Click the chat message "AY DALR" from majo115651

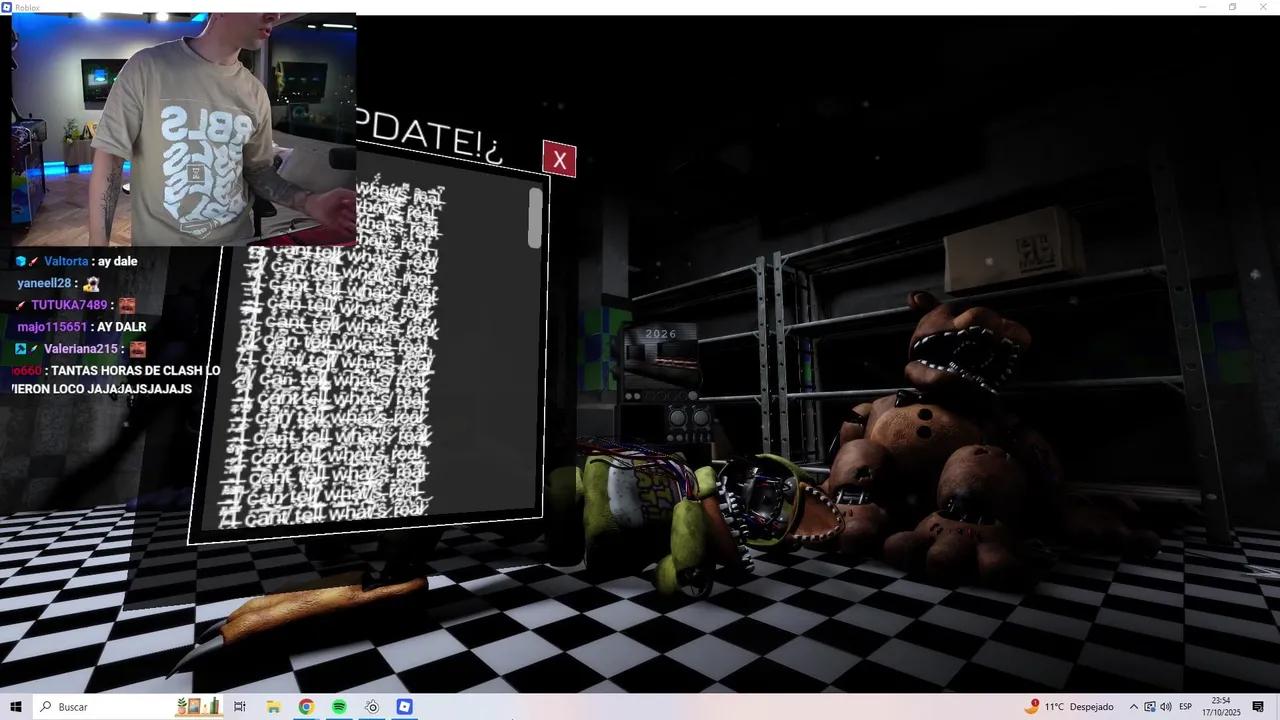[x=122, y=327]
